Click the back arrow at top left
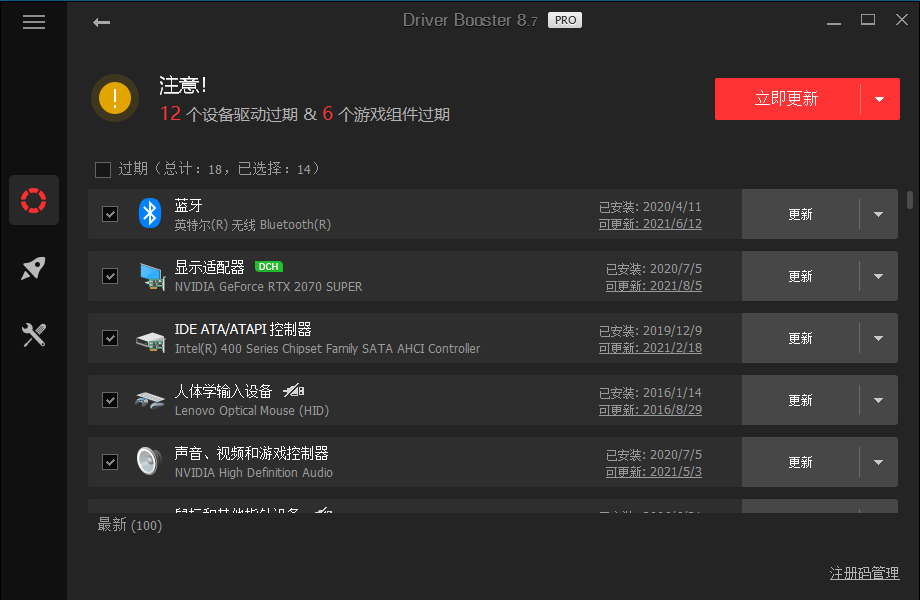The height and width of the screenshot is (600, 920). 101,20
